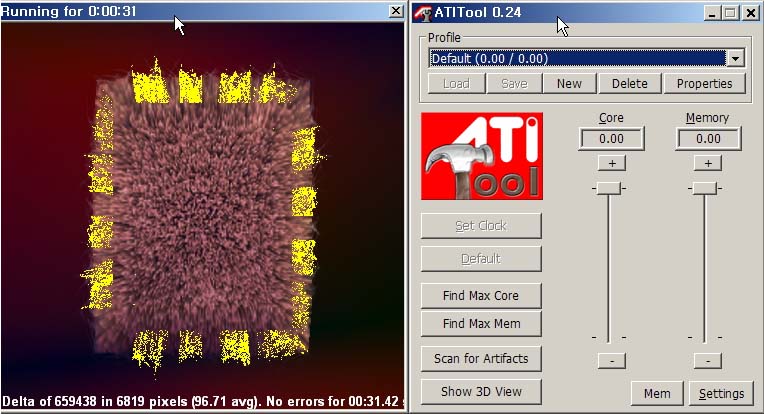Increase Memory clock with plus button

coord(708,163)
